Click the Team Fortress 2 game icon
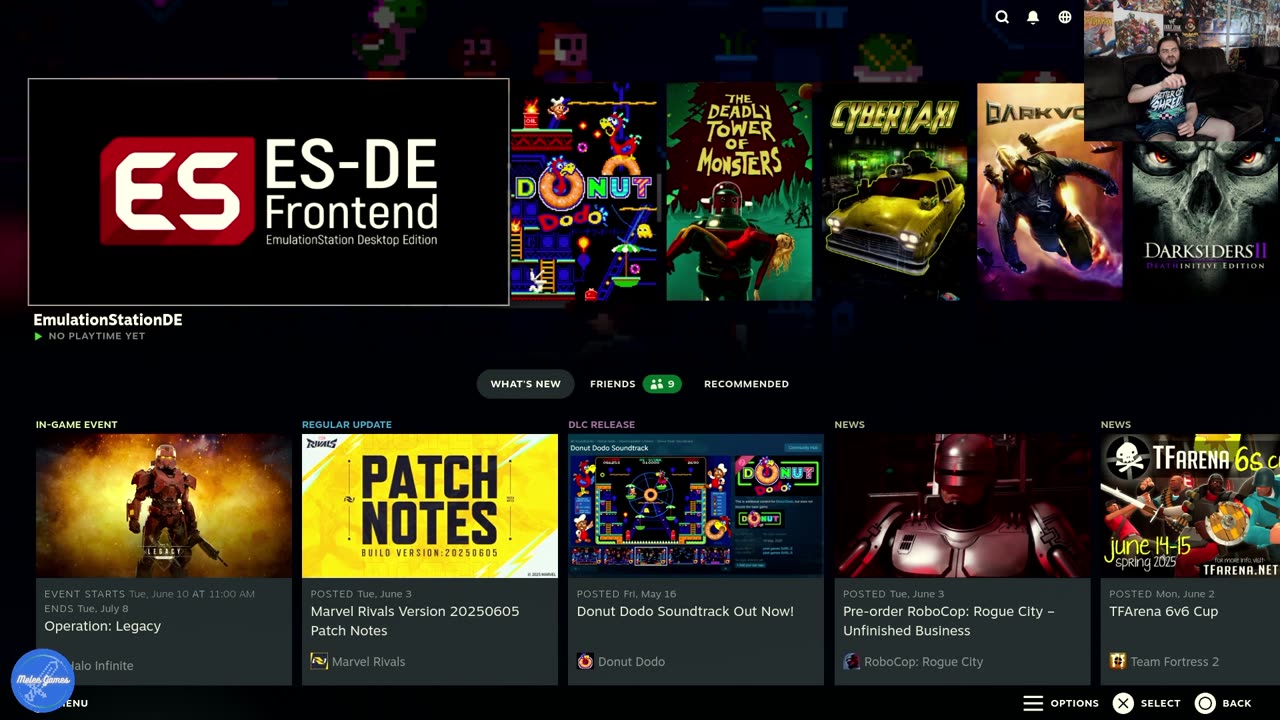 pyautogui.click(x=1118, y=661)
